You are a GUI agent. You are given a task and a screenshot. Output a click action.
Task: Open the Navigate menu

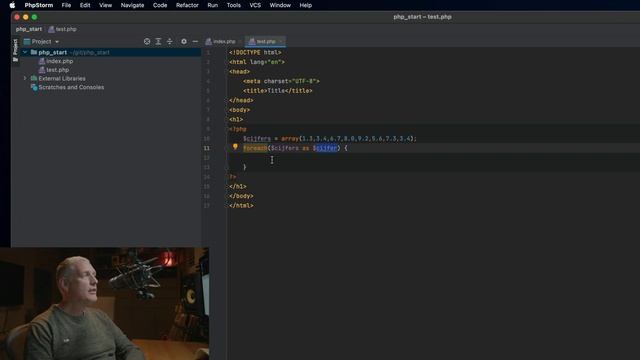pyautogui.click(x=132, y=5)
